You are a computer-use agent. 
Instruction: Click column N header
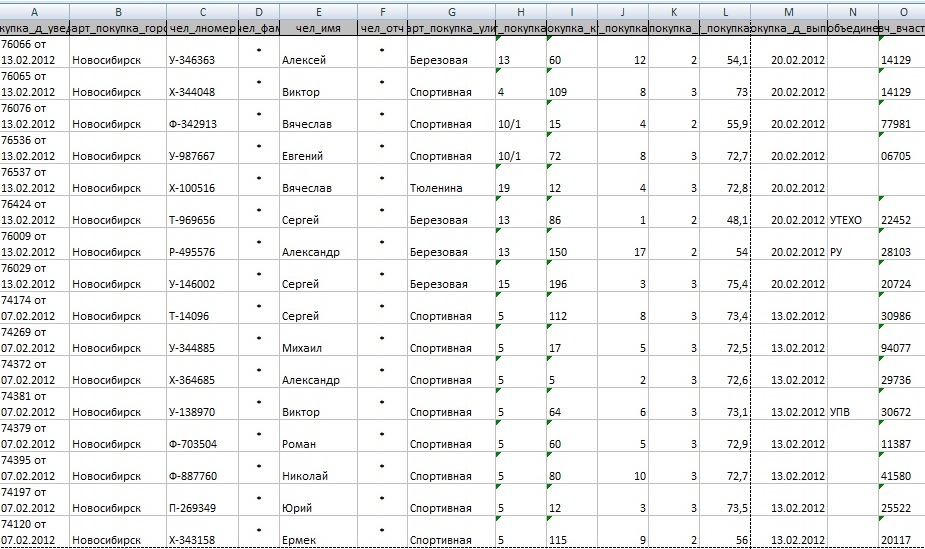(853, 11)
